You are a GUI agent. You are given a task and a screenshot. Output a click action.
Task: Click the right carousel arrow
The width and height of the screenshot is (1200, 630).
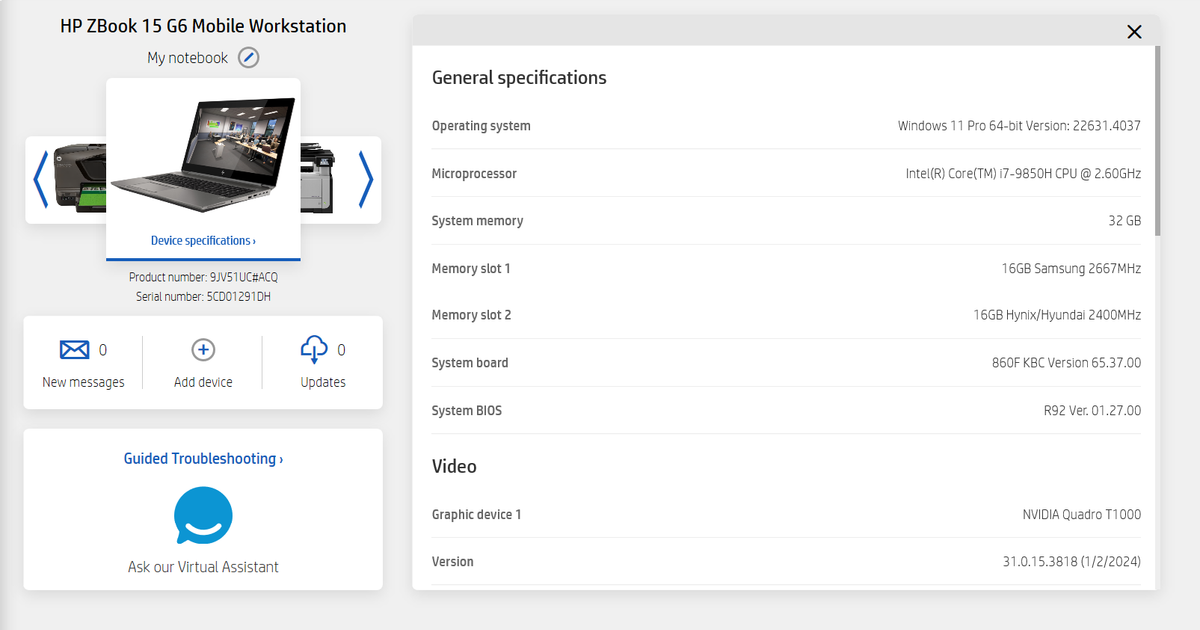pos(366,180)
